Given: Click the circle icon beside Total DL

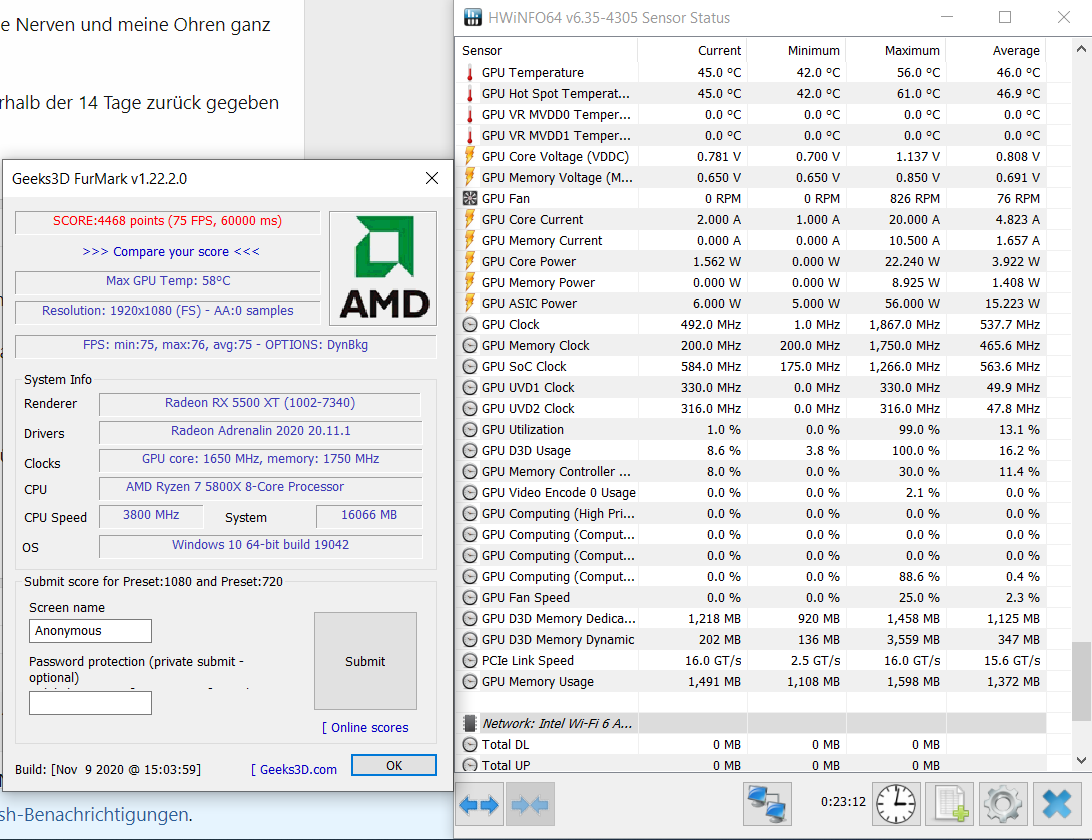Looking at the screenshot, I should (470, 745).
